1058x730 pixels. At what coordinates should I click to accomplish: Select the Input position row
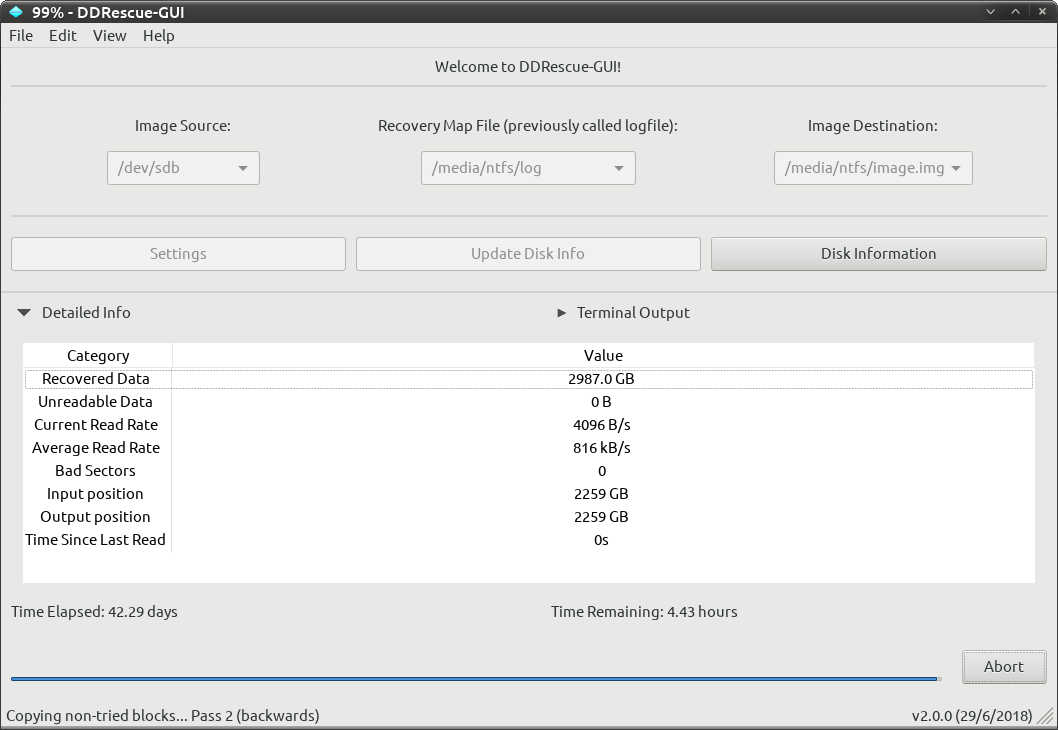coord(528,494)
